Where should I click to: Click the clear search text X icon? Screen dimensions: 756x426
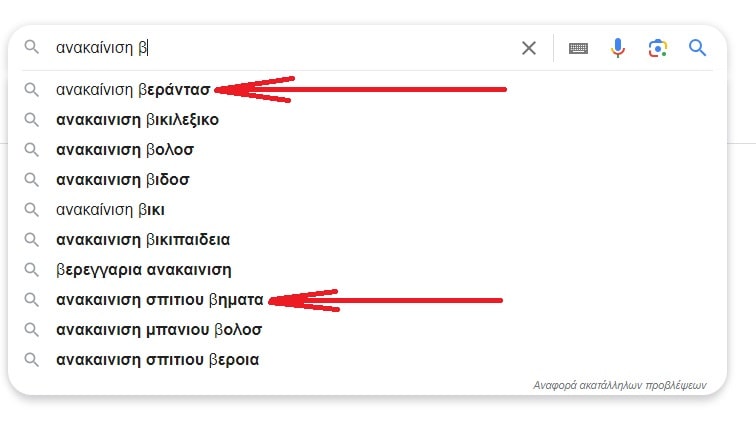(529, 48)
